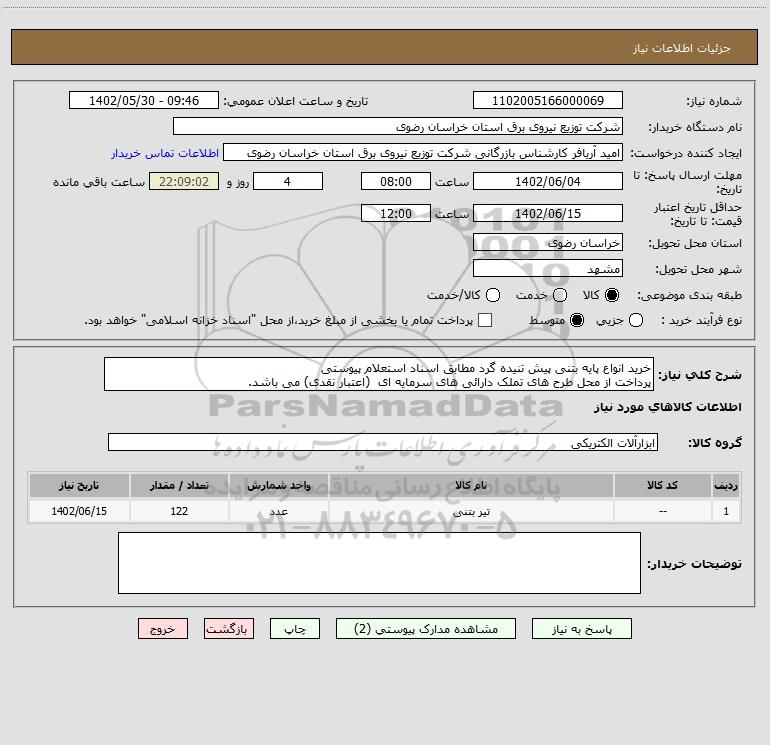This screenshot has height=745, width=770.
Task: Click the row date cell 1402/06/15
Action: (x=79, y=511)
